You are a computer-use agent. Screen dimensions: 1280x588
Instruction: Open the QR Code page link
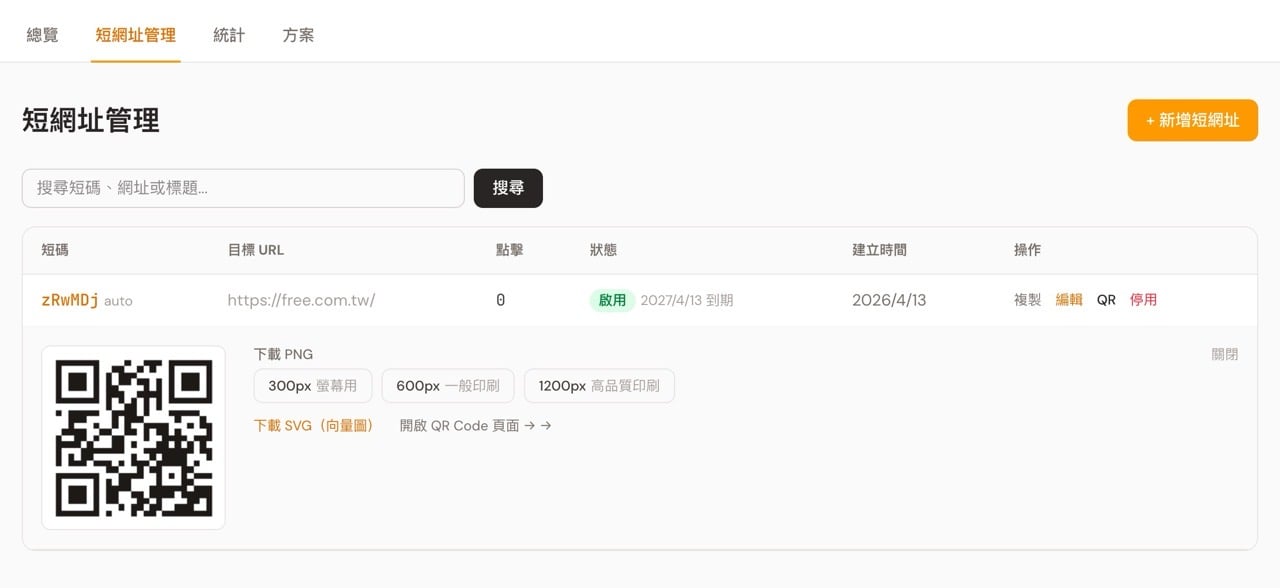click(475, 426)
